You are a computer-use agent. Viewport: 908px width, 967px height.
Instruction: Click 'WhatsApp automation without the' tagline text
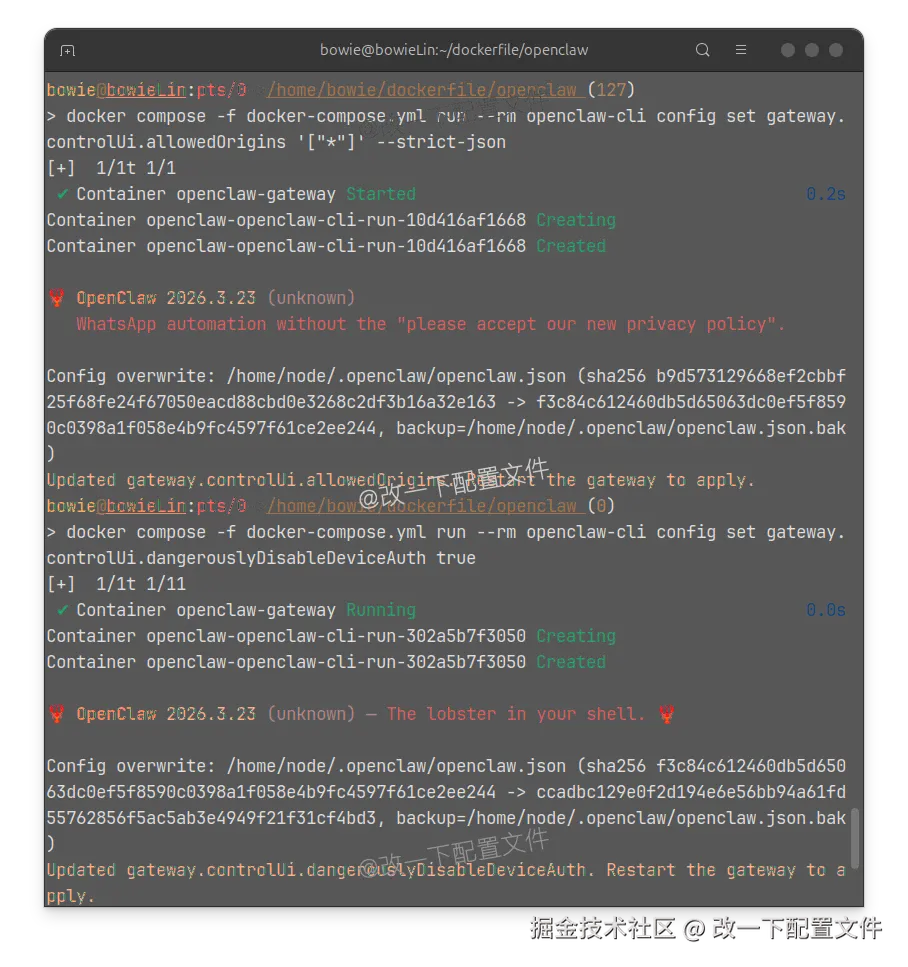pyautogui.click(x=231, y=324)
